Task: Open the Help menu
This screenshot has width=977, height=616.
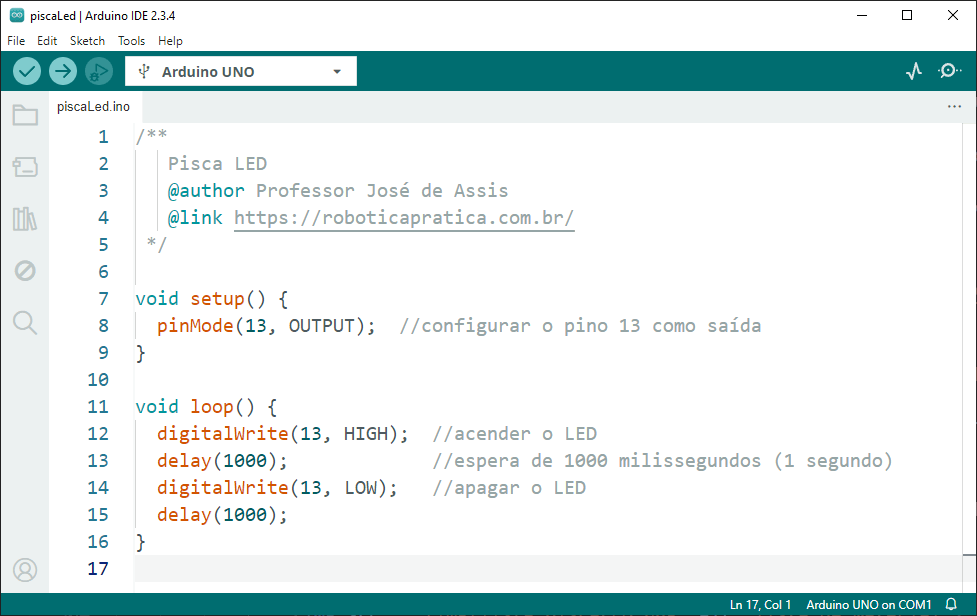Action: 170,40
